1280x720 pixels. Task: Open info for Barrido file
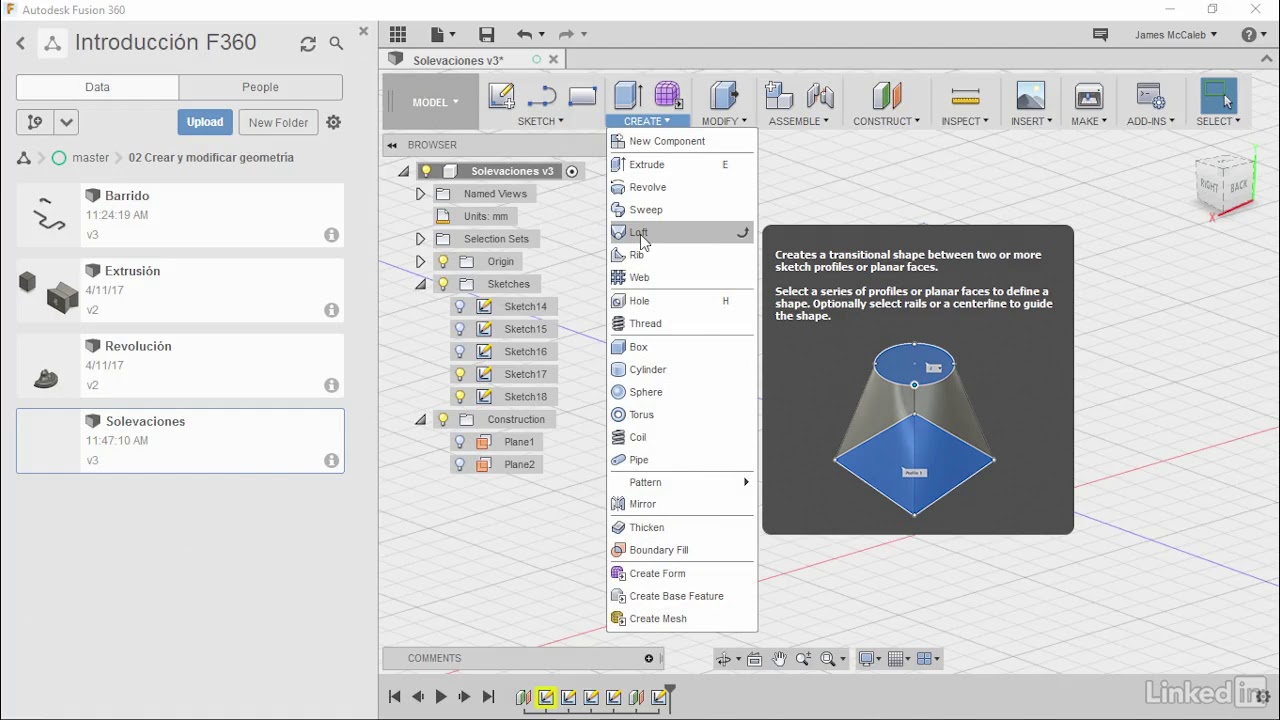pos(331,235)
